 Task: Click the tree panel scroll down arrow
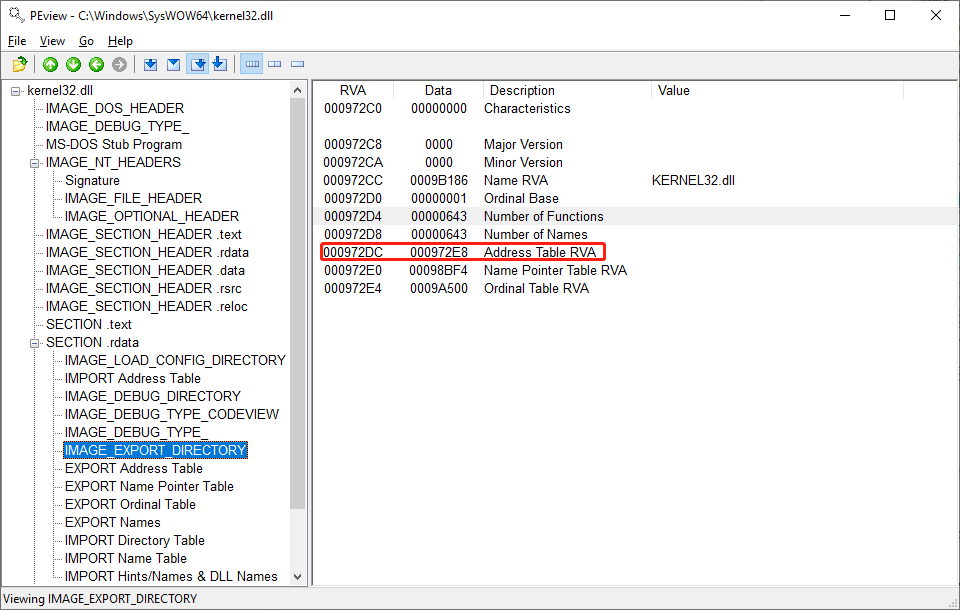[x=298, y=576]
